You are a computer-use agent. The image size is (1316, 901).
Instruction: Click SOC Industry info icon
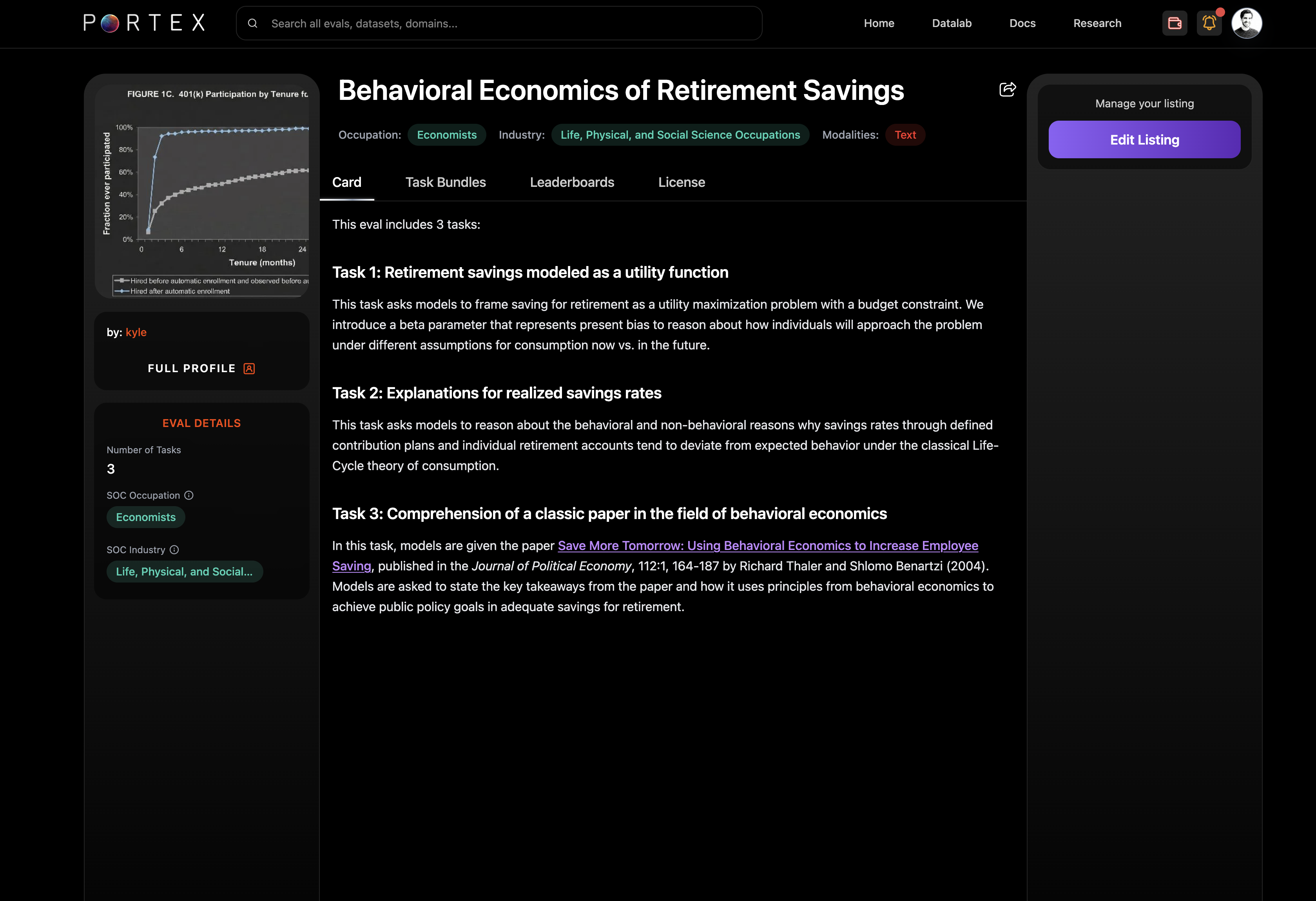[x=174, y=550]
